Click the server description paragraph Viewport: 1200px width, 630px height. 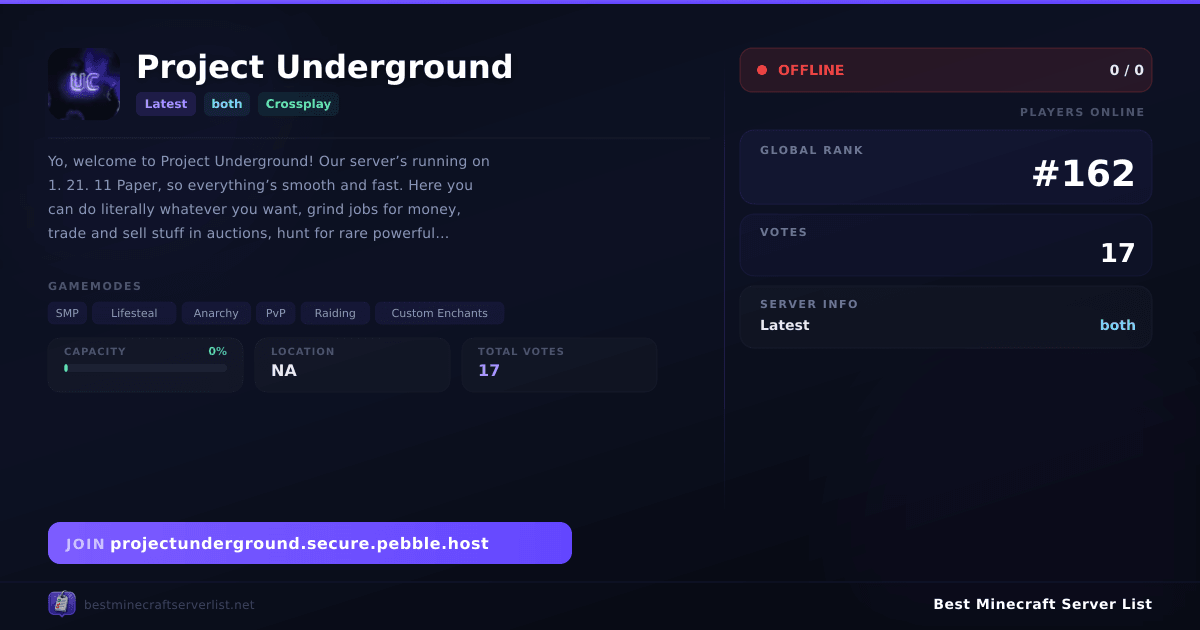(270, 197)
